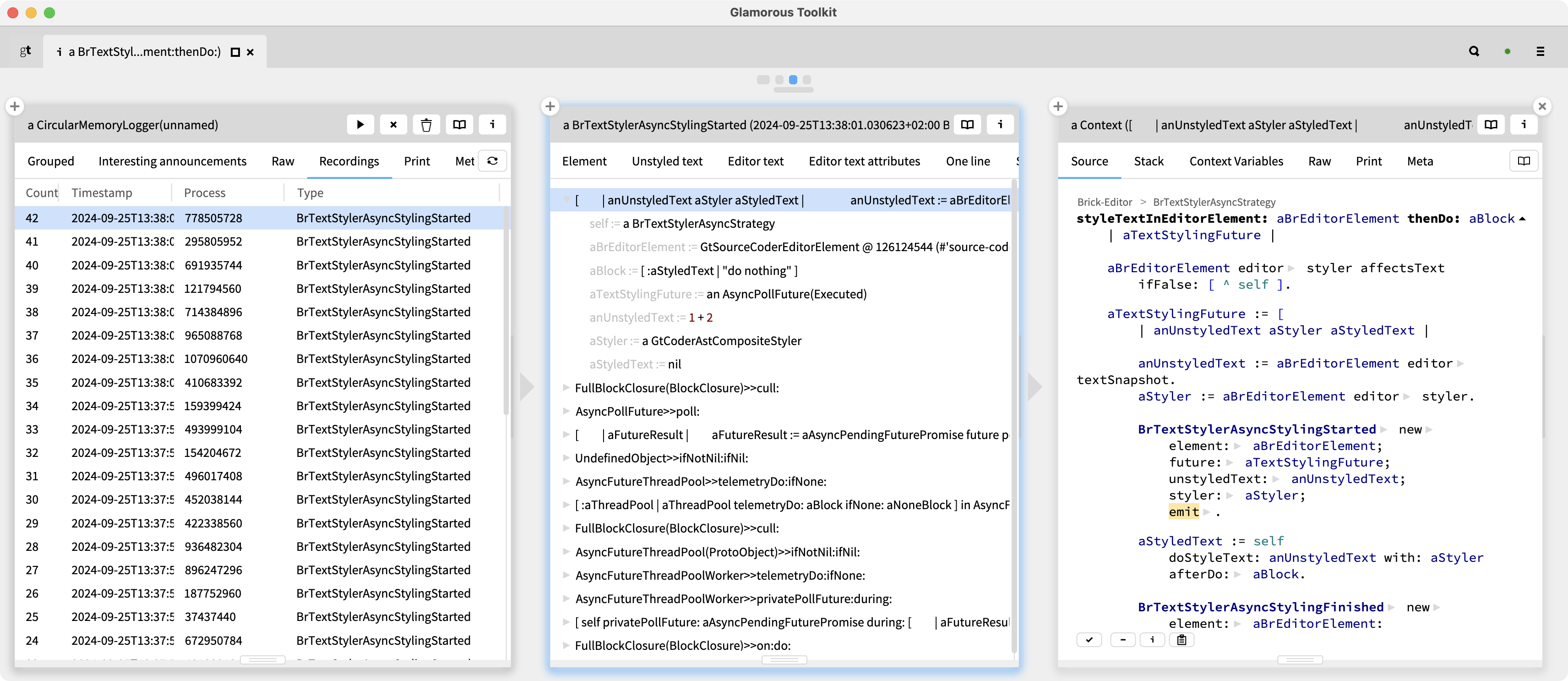1568x681 pixels.
Task: Refresh the Recordings view
Action: 492,161
